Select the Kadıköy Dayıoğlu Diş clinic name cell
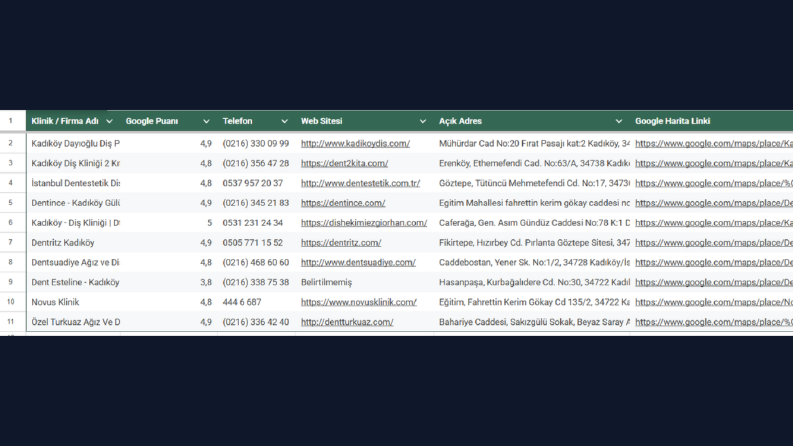The height and width of the screenshot is (446, 793). [x=74, y=144]
